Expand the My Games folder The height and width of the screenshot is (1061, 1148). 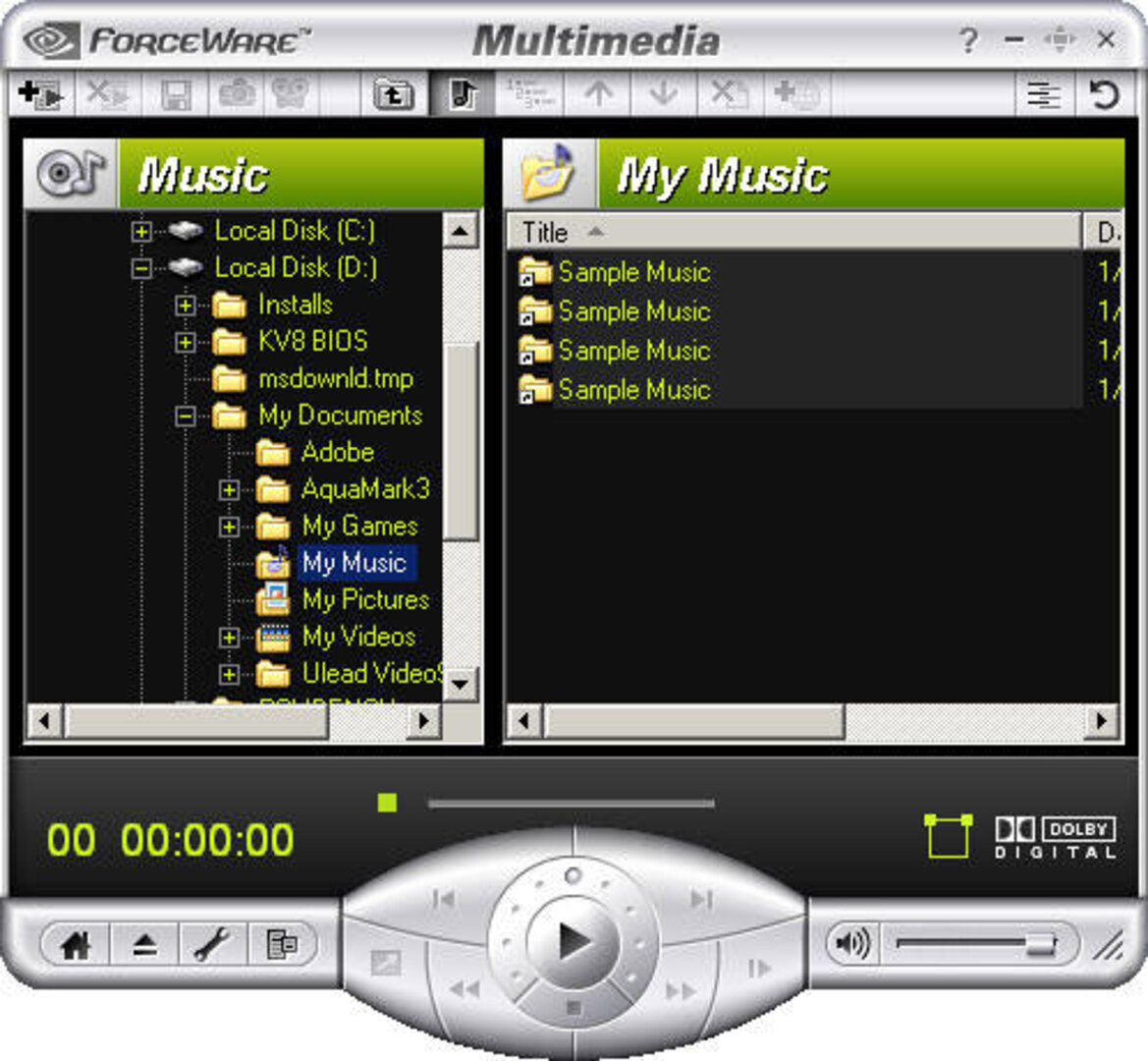click(229, 527)
